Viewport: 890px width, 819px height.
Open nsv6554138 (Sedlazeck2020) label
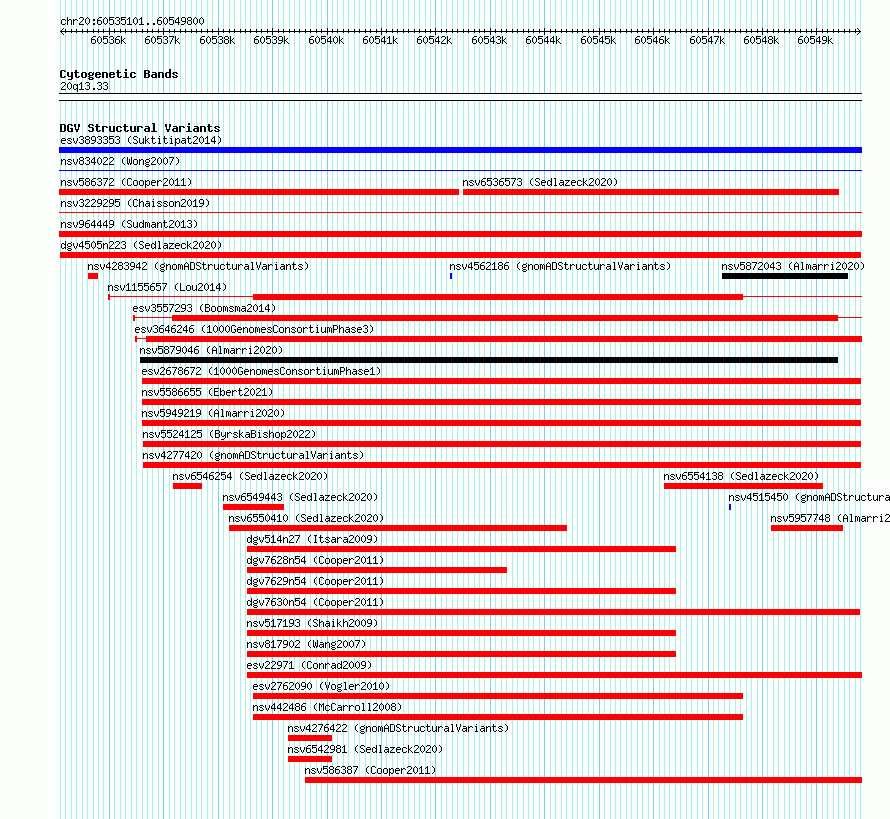coord(741,476)
